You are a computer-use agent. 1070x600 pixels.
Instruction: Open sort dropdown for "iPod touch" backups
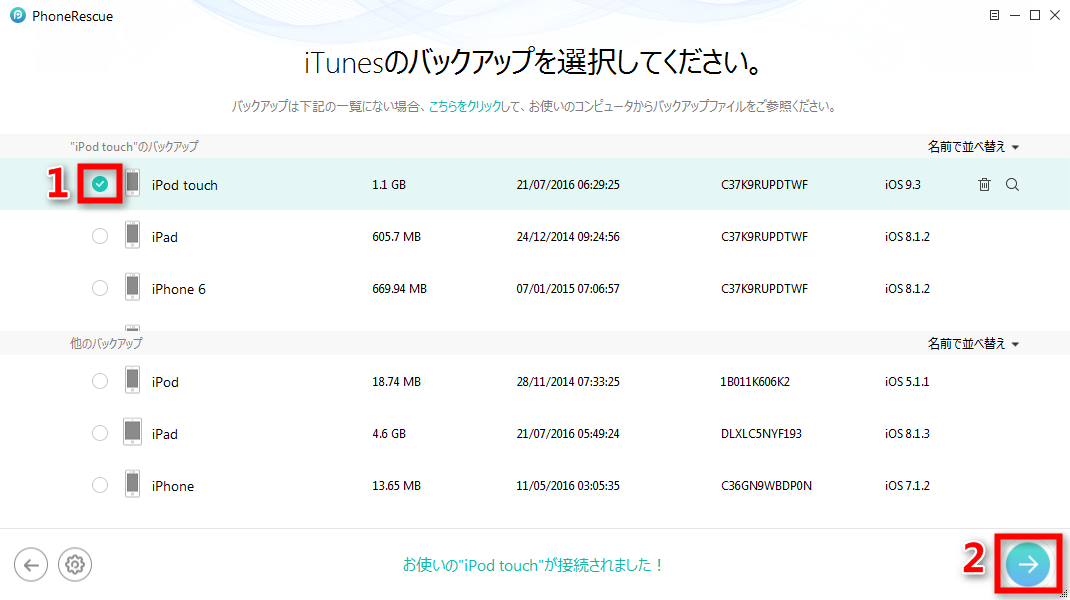pyautogui.click(x=973, y=147)
